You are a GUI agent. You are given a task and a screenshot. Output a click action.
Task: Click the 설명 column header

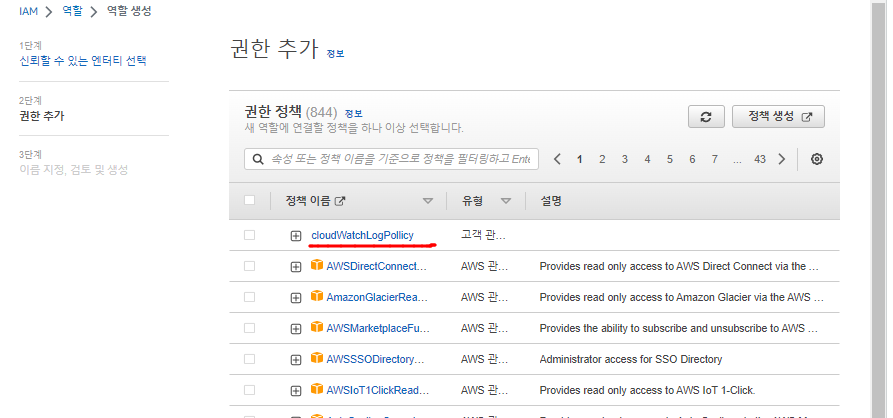click(x=551, y=200)
